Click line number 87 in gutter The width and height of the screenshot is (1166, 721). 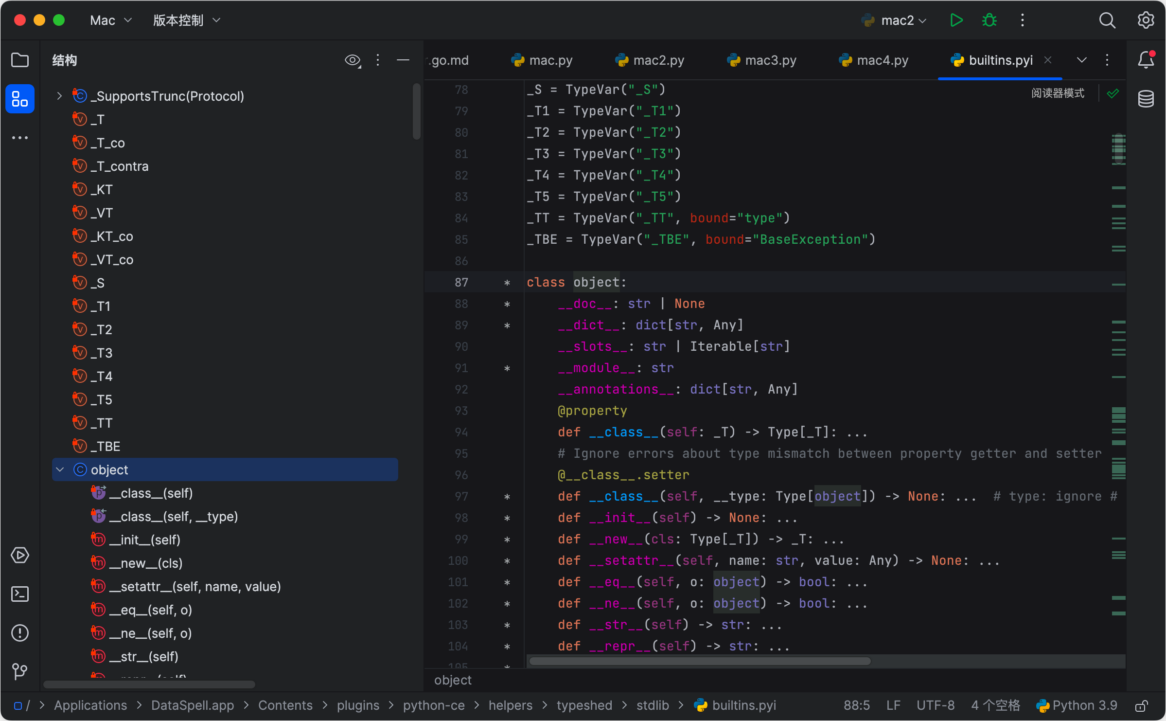pos(462,282)
